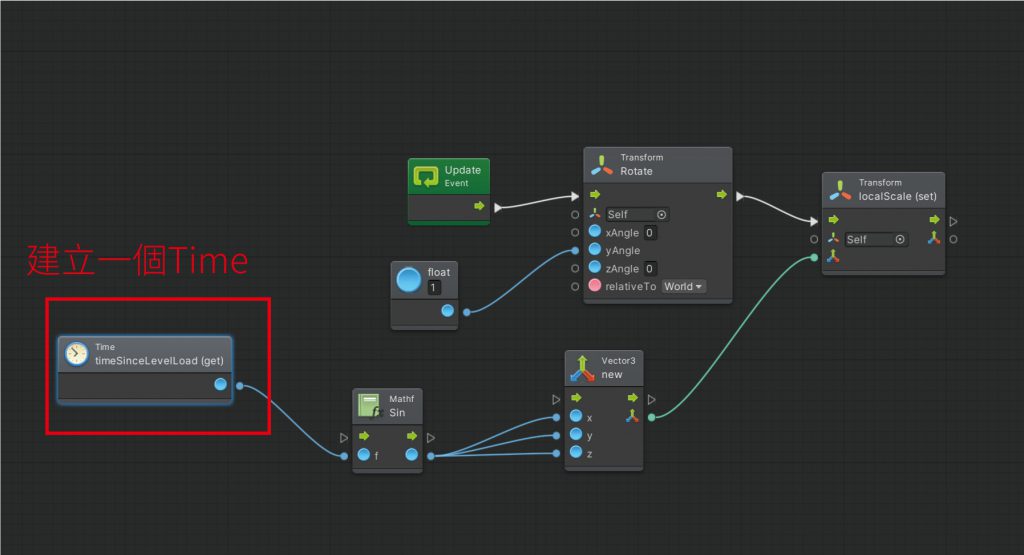The height and width of the screenshot is (555, 1024).
Task: Click the green Update event icon
Action: click(425, 176)
